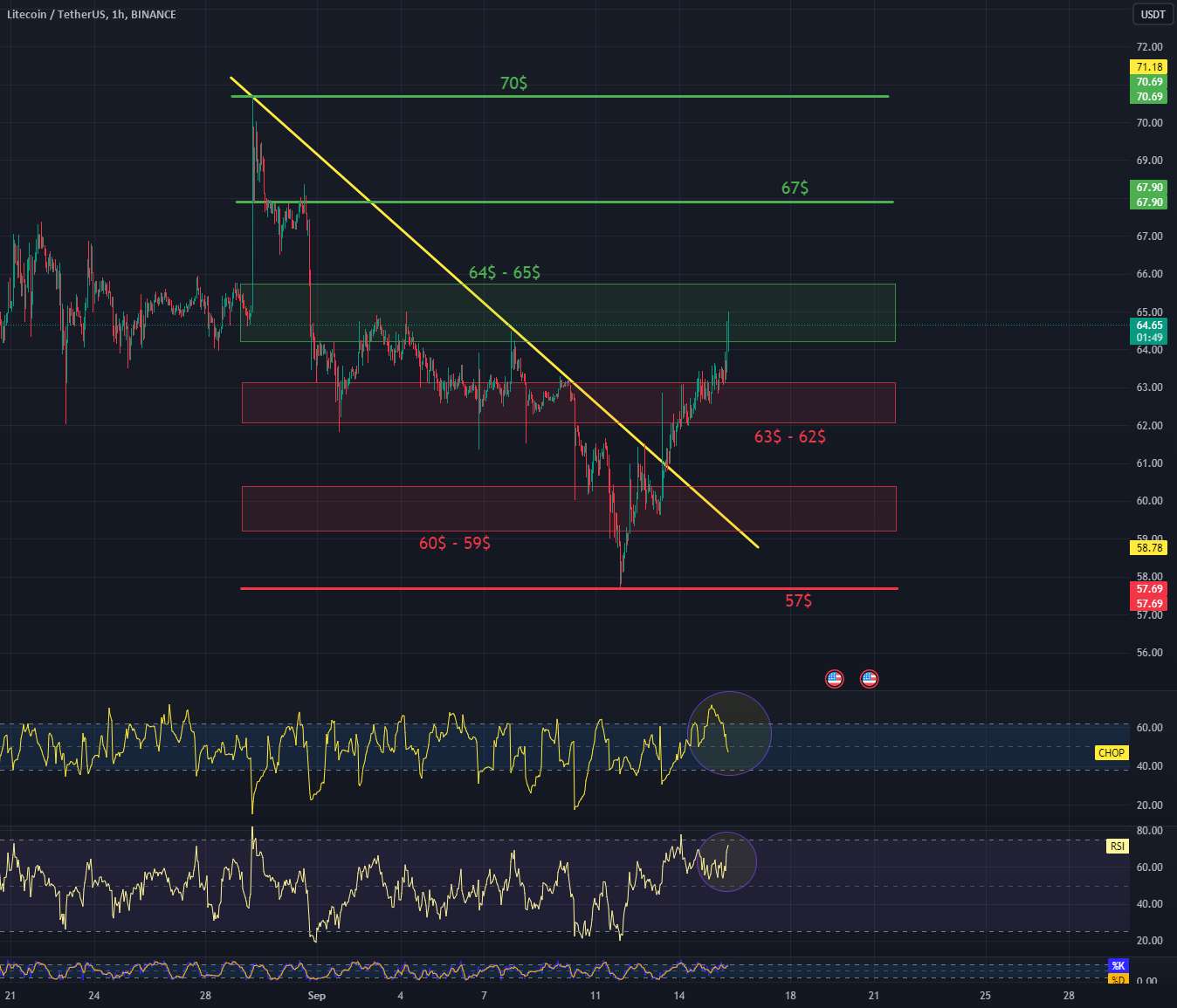Click the 72.00 price scale label
The image size is (1177, 1008).
[x=1149, y=47]
